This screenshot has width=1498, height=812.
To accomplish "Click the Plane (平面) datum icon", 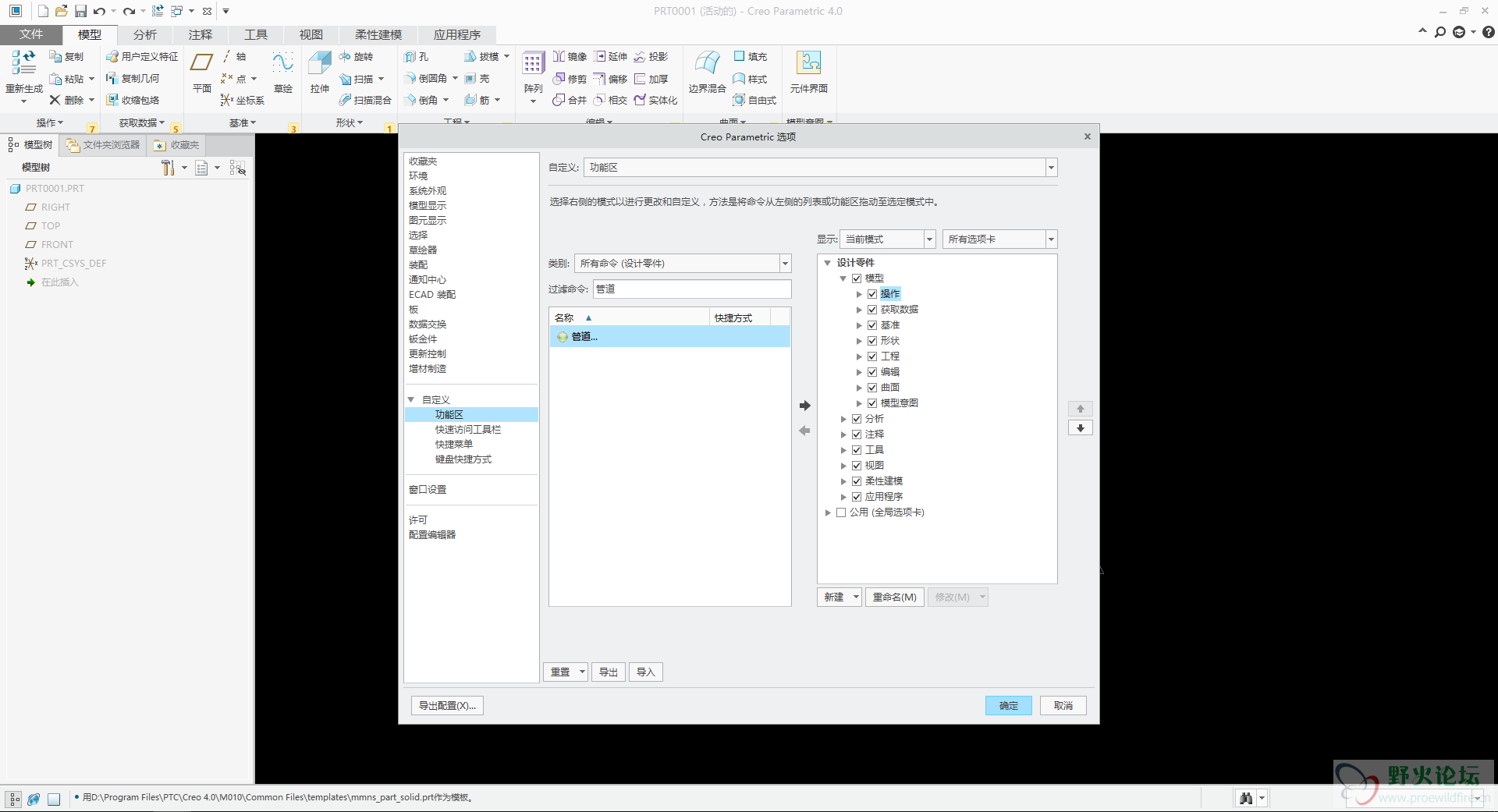I will 201,64.
